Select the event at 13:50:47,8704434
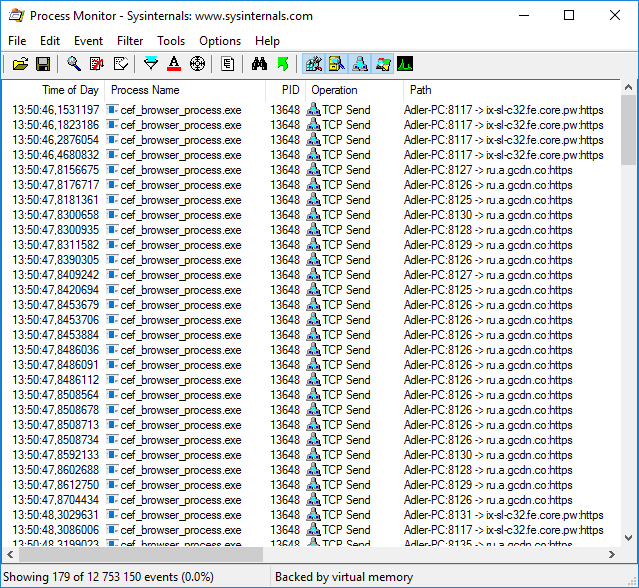Image resolution: width=639 pixels, height=588 pixels. 311,500
